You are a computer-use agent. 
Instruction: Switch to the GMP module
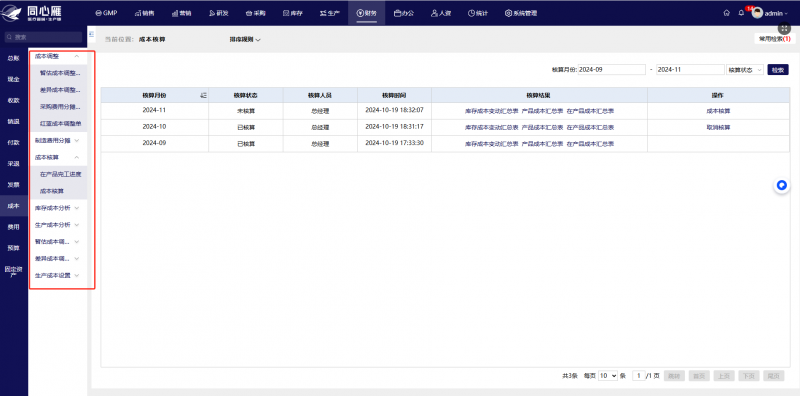click(106, 13)
